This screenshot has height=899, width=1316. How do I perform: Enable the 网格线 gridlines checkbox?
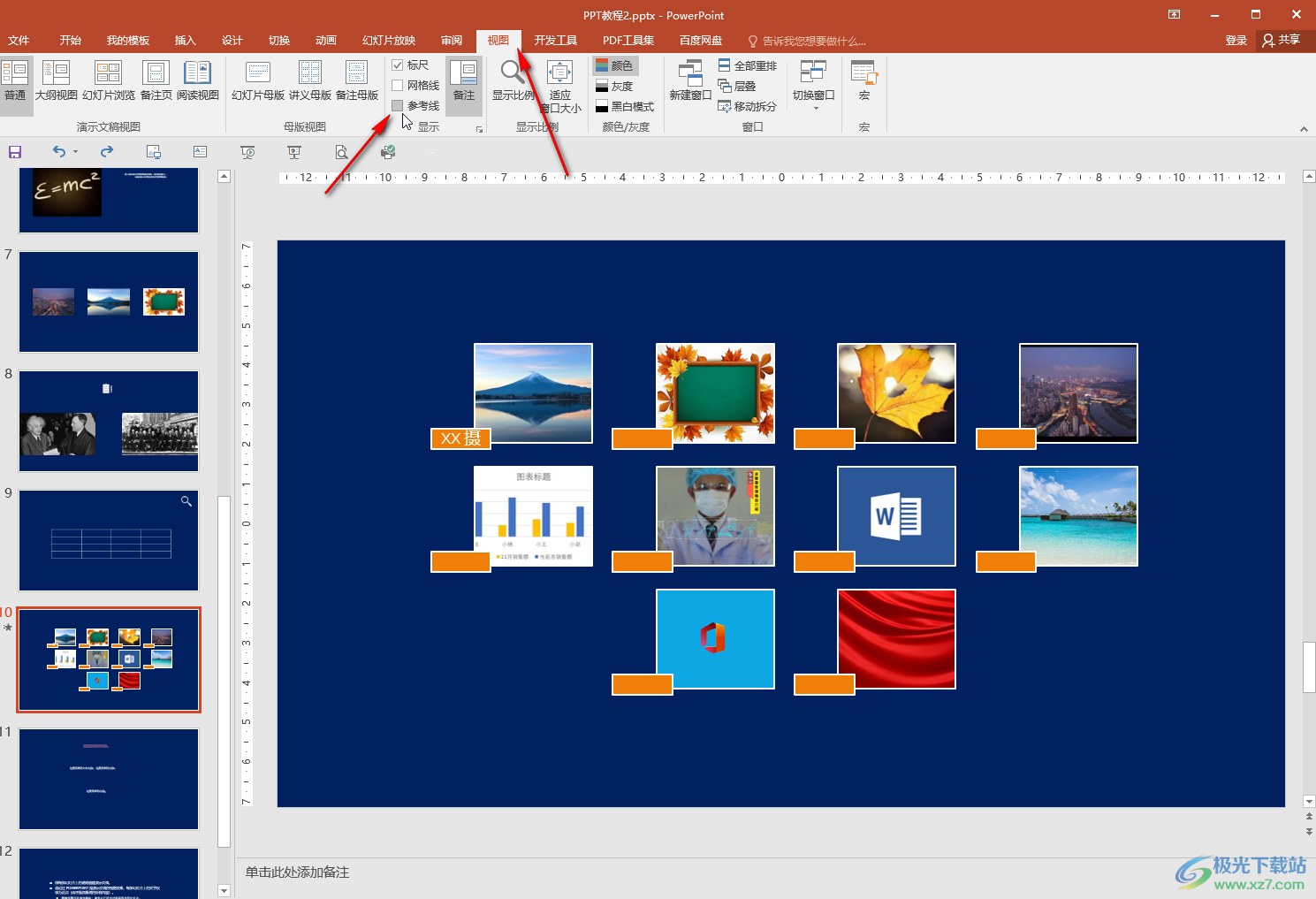(x=398, y=86)
